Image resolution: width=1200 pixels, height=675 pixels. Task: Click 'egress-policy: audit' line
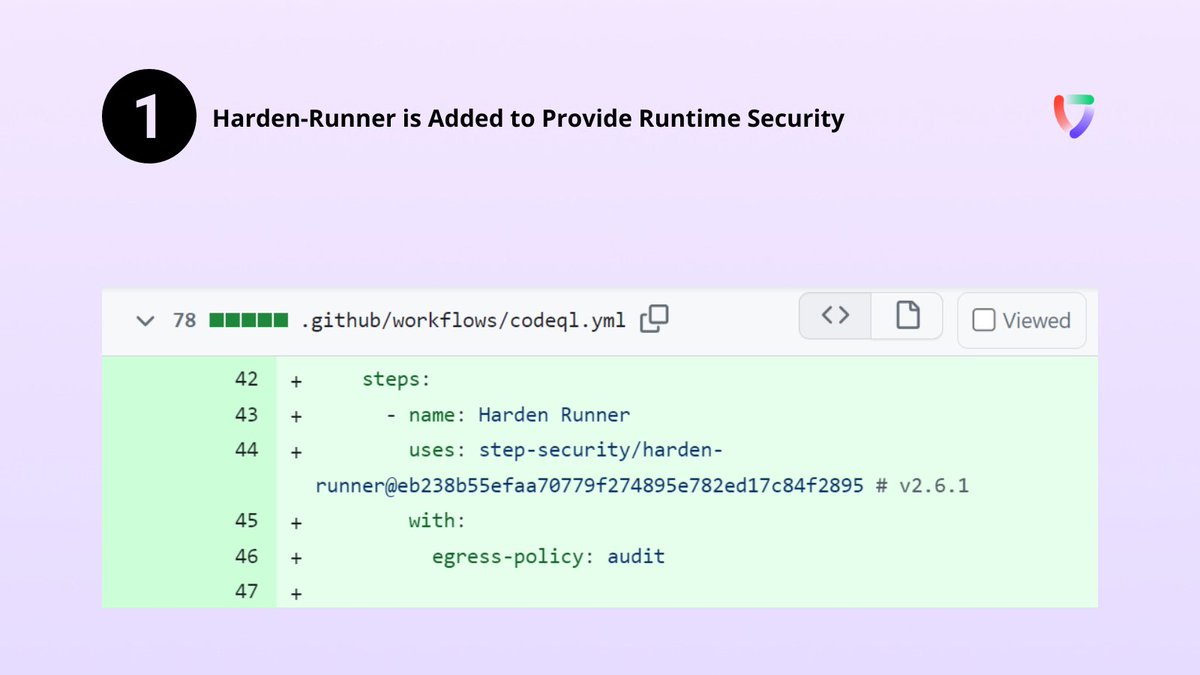coord(548,556)
